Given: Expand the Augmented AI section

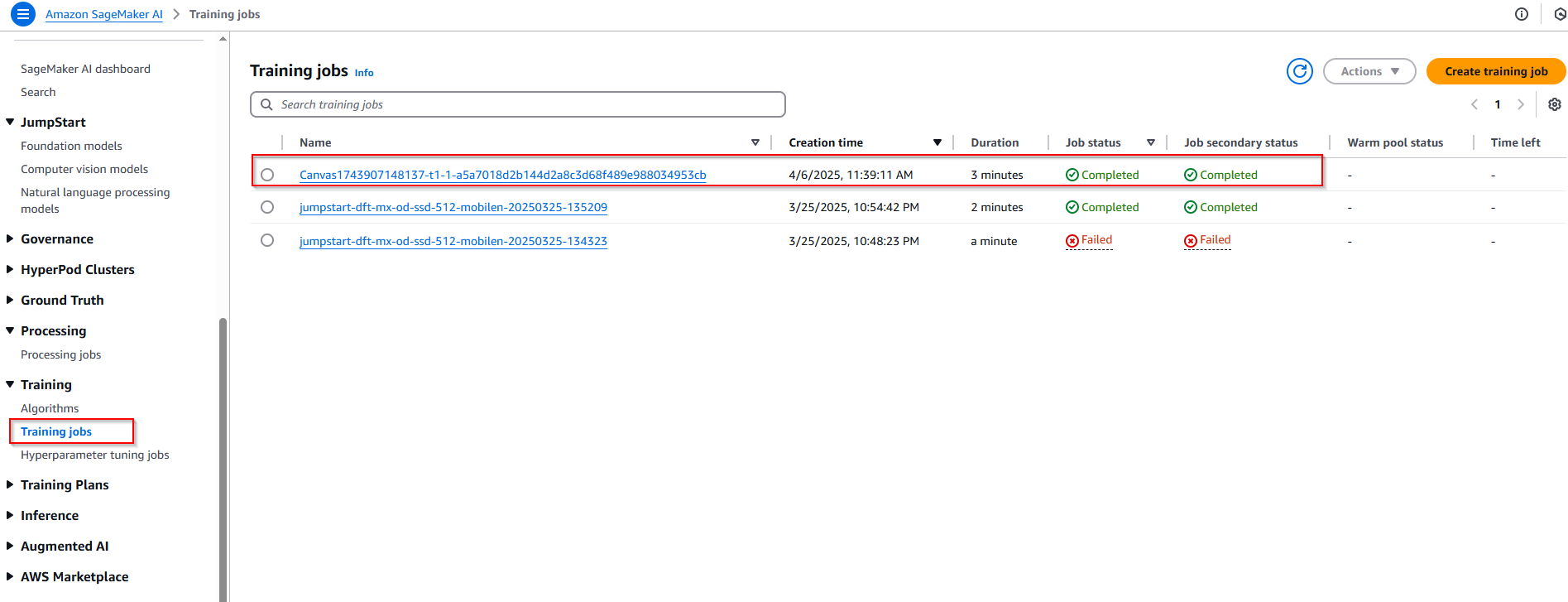Looking at the screenshot, I should click(x=10, y=546).
